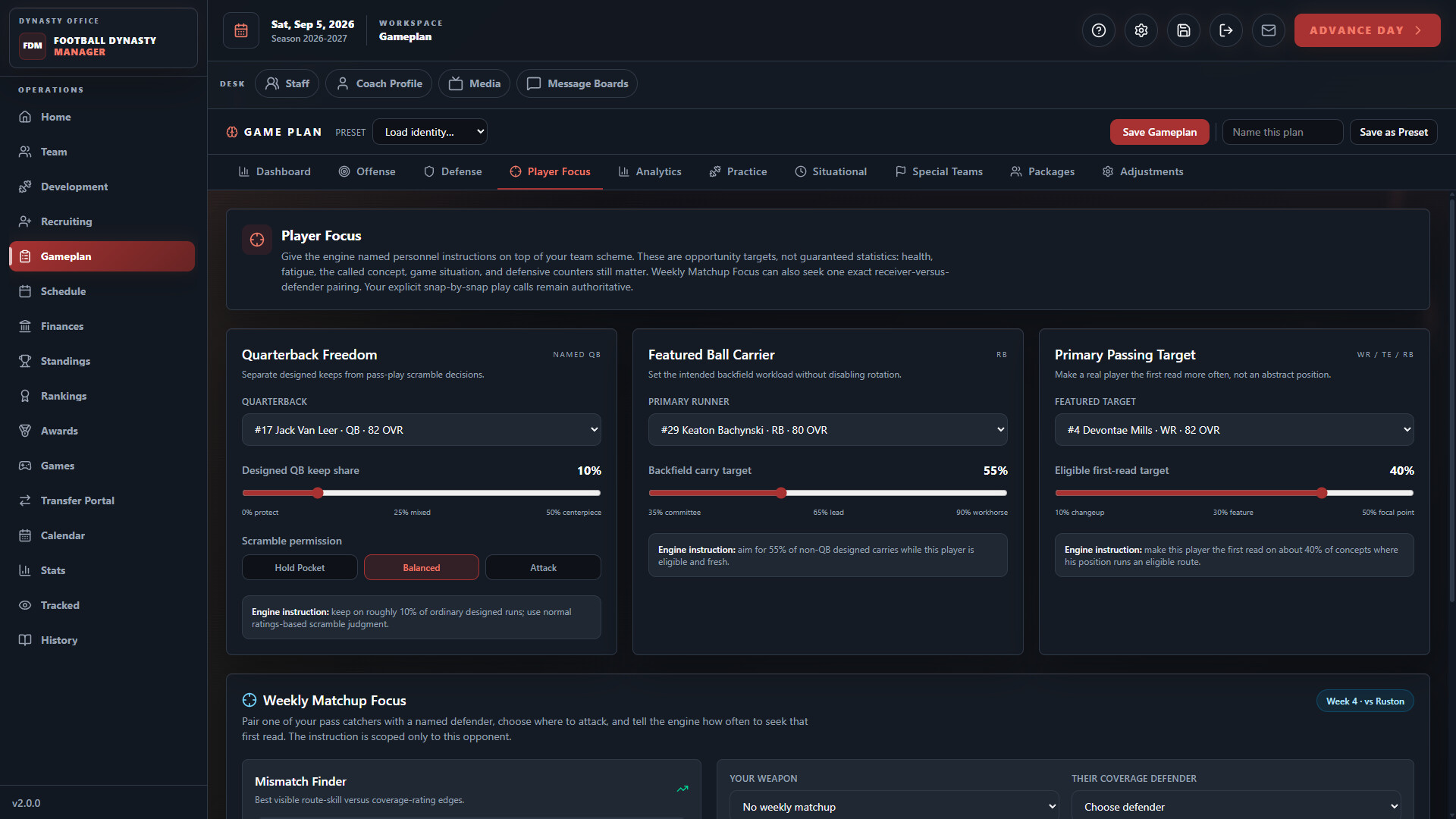Click the Save Gameplan button
The width and height of the screenshot is (1456, 819).
click(1159, 132)
